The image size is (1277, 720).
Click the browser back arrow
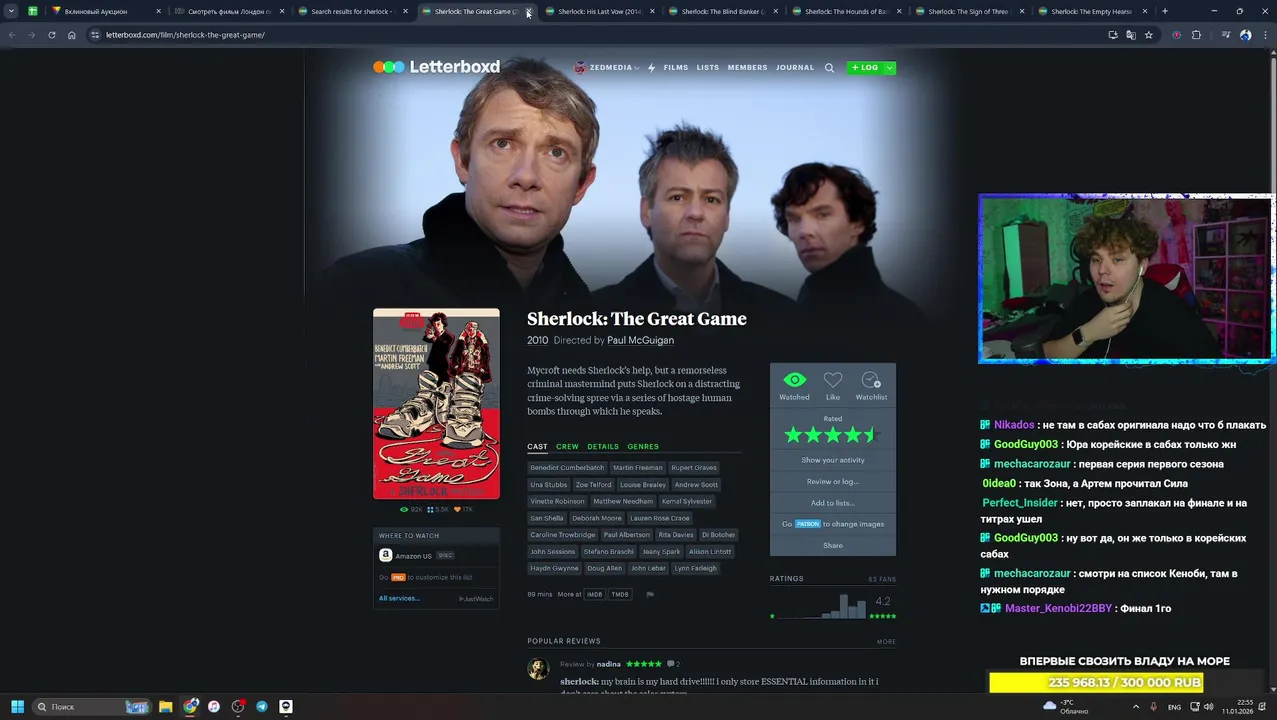(x=12, y=35)
